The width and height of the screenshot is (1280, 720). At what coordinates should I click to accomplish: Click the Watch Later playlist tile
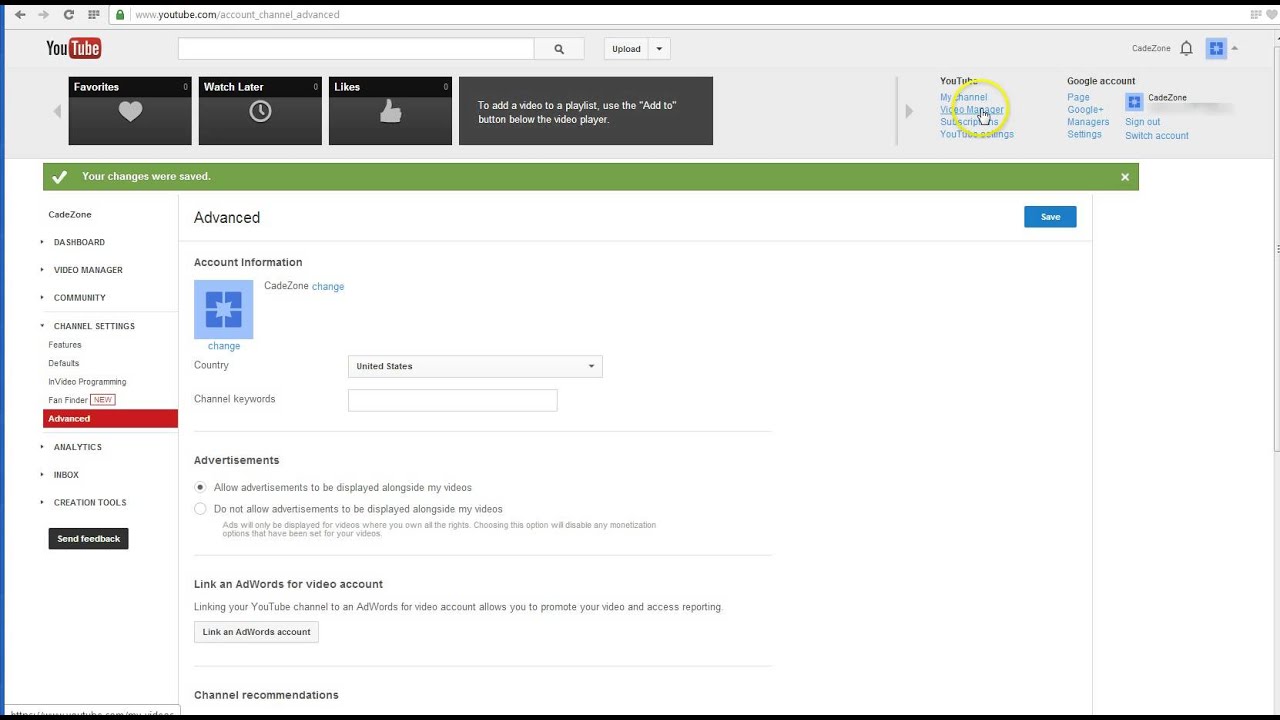260,111
